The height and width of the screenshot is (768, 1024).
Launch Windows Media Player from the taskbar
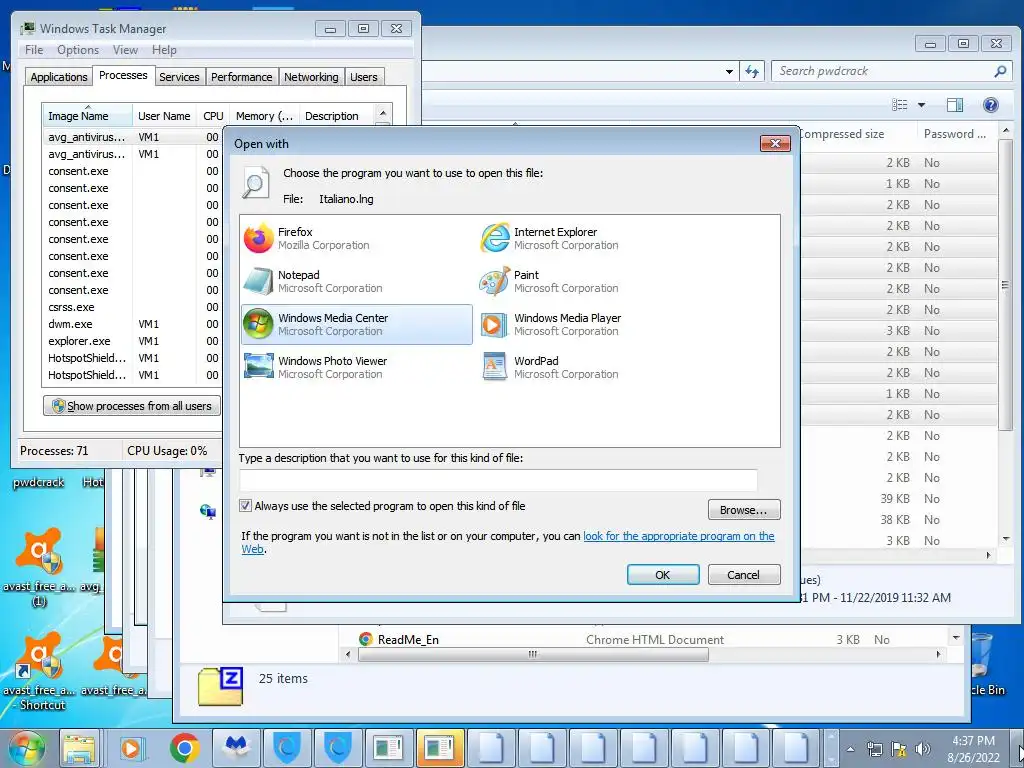131,748
